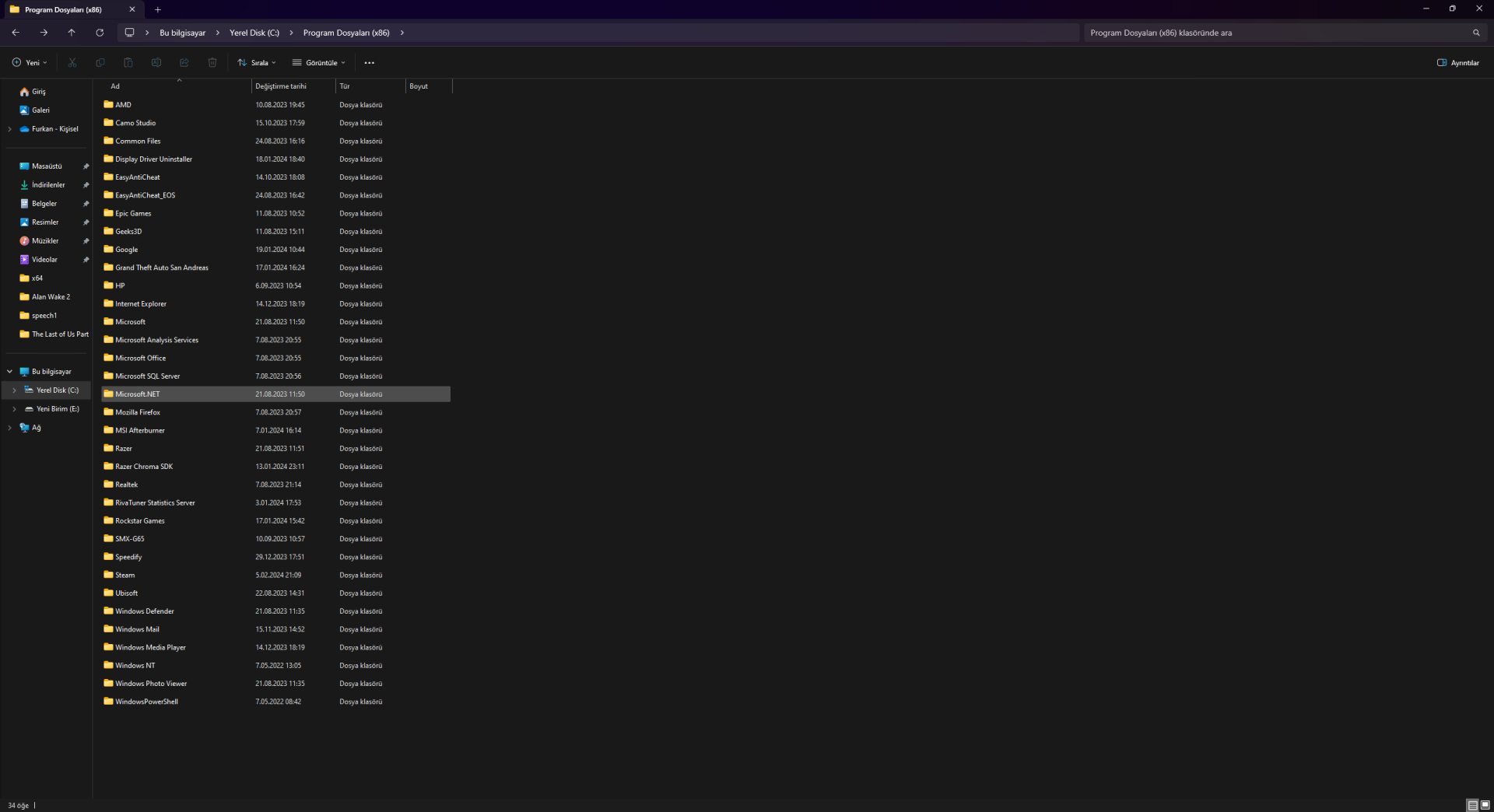Refresh the current folder view

[100, 33]
